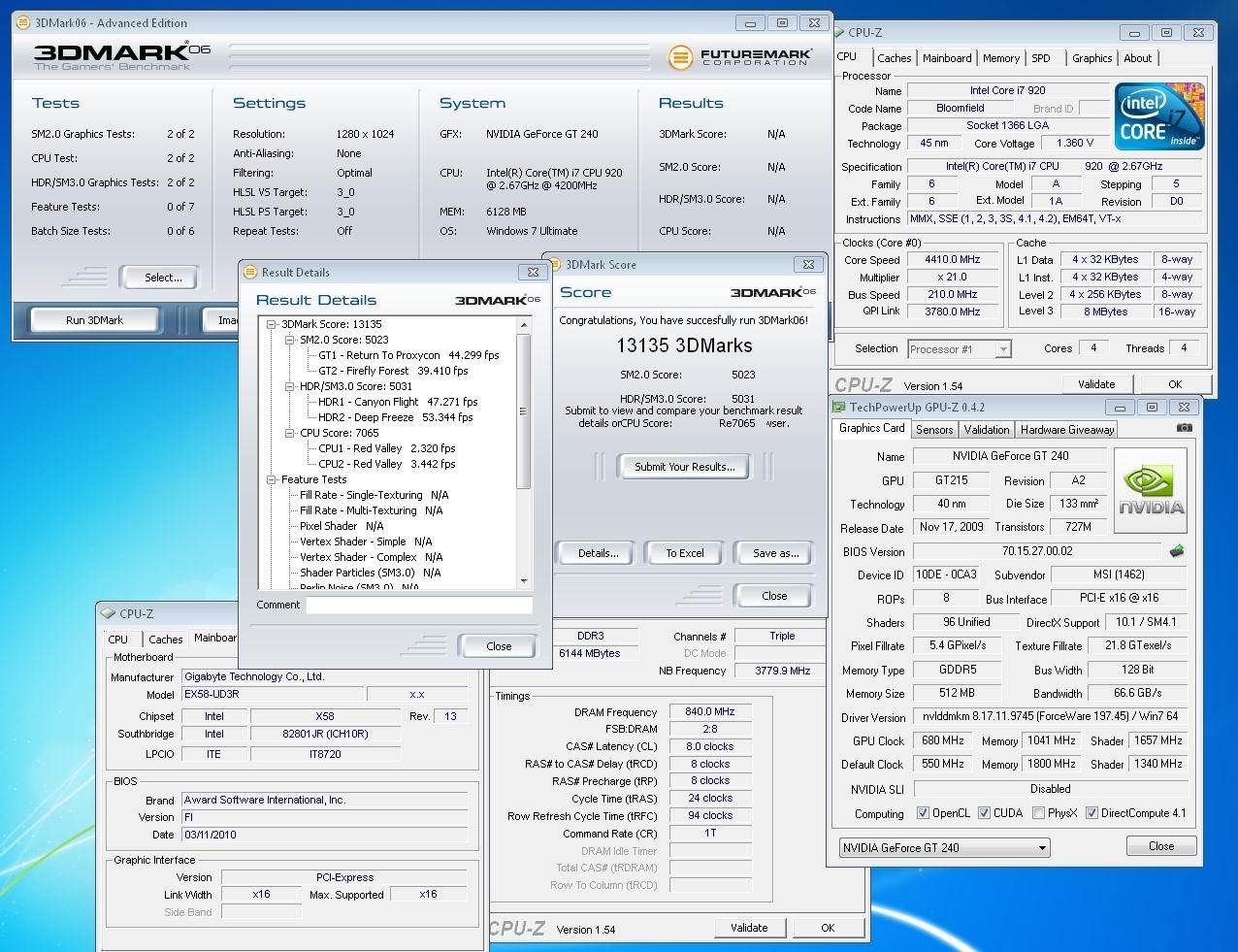Click the 3DMark Score window title icon
The image size is (1238, 952).
pyautogui.click(x=554, y=264)
